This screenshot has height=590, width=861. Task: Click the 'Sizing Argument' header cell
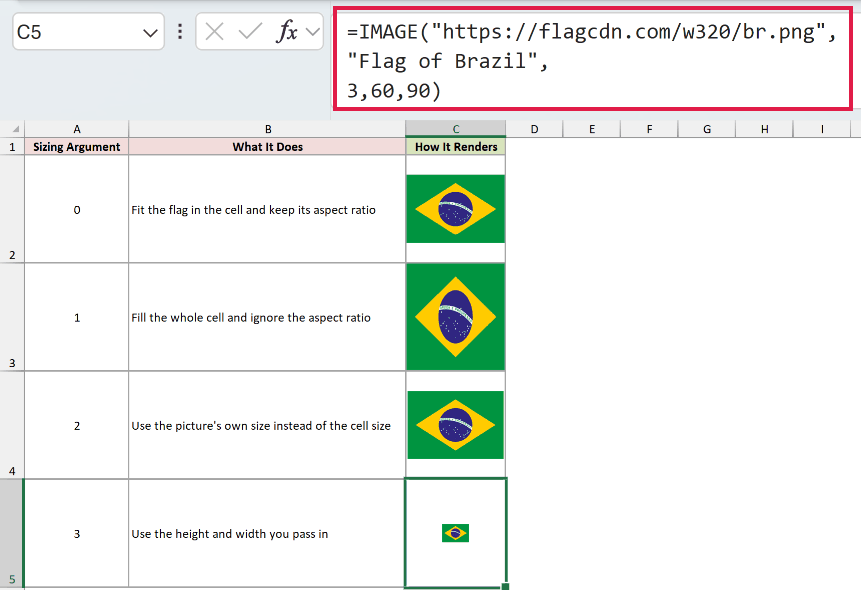pyautogui.click(x=77, y=147)
